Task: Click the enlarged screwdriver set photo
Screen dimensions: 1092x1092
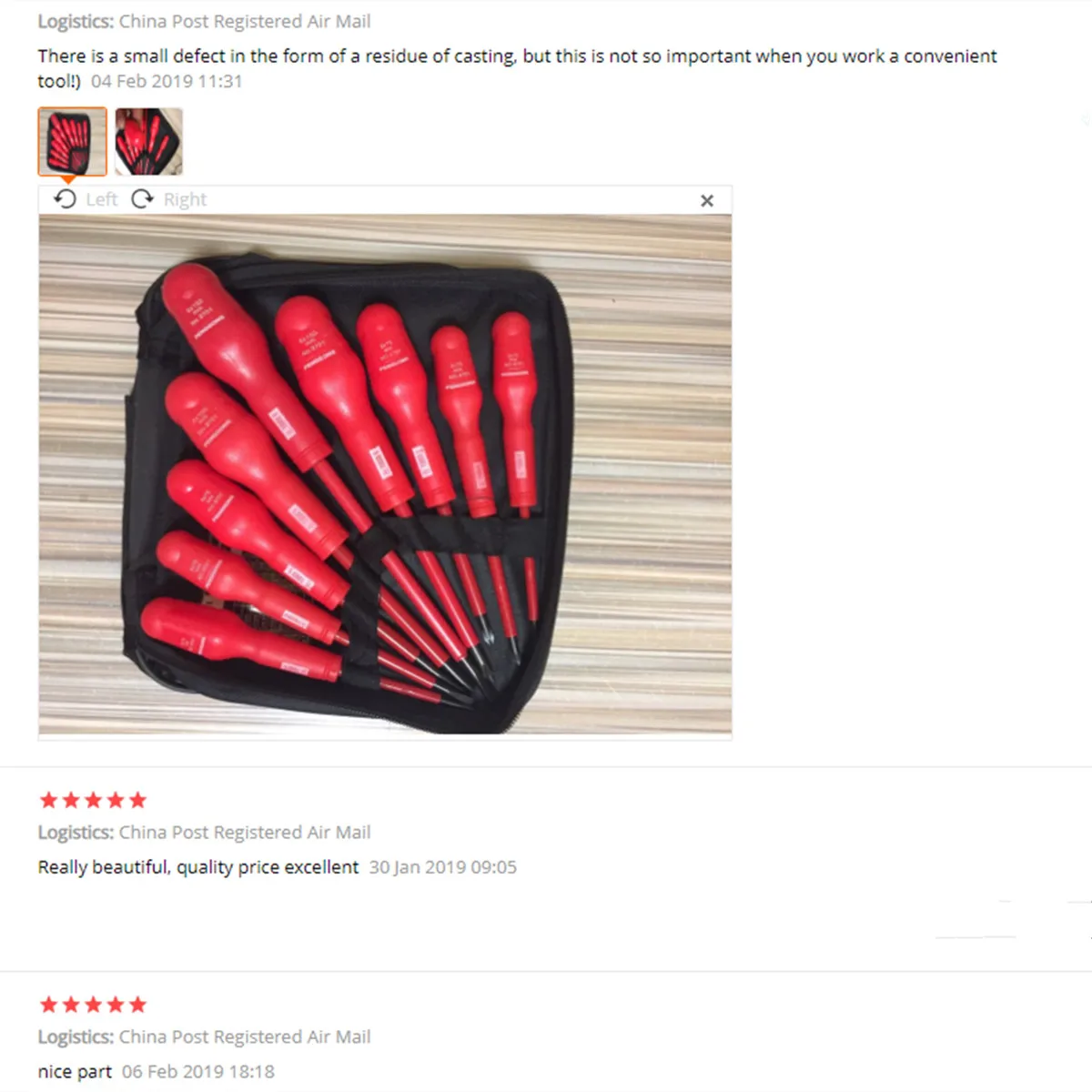Action: pos(385,474)
